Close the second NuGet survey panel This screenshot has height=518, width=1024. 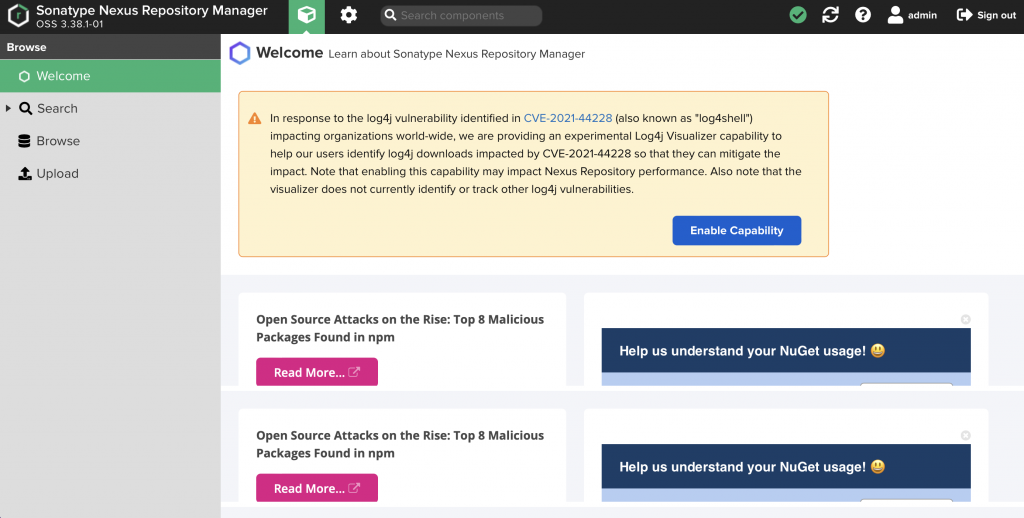pos(965,435)
